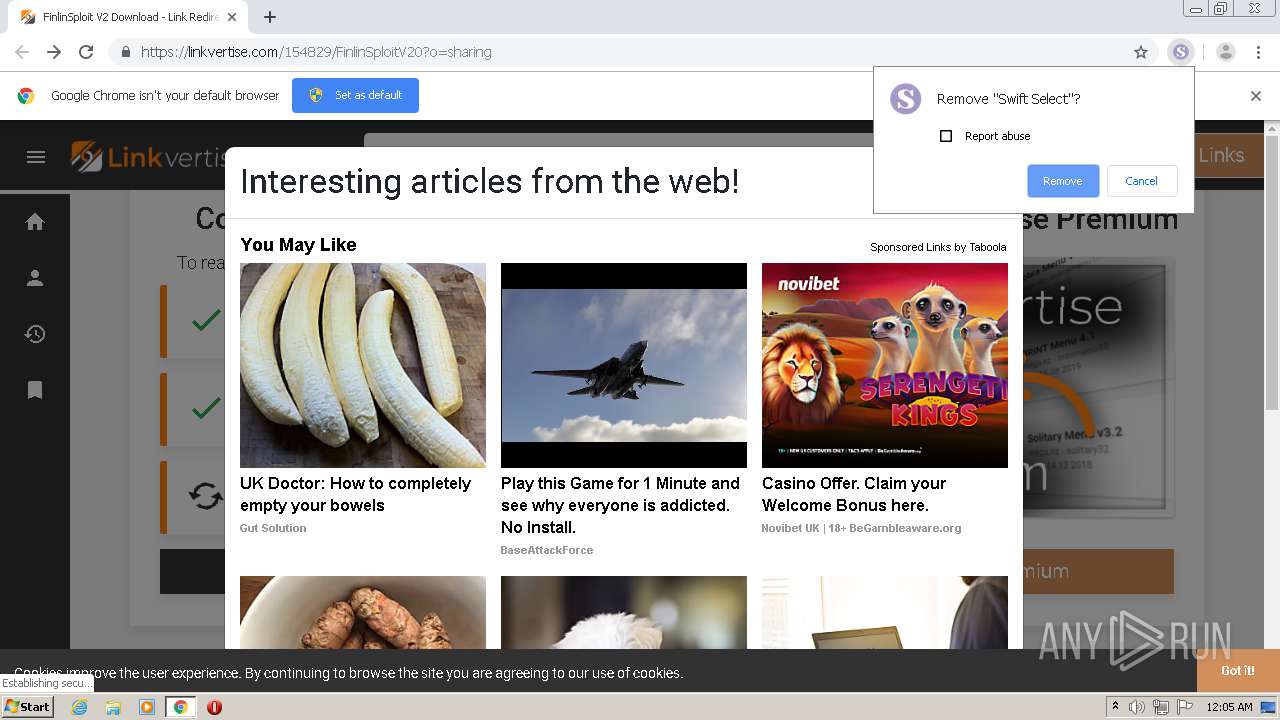Open the history icon in sidebar

35,334
